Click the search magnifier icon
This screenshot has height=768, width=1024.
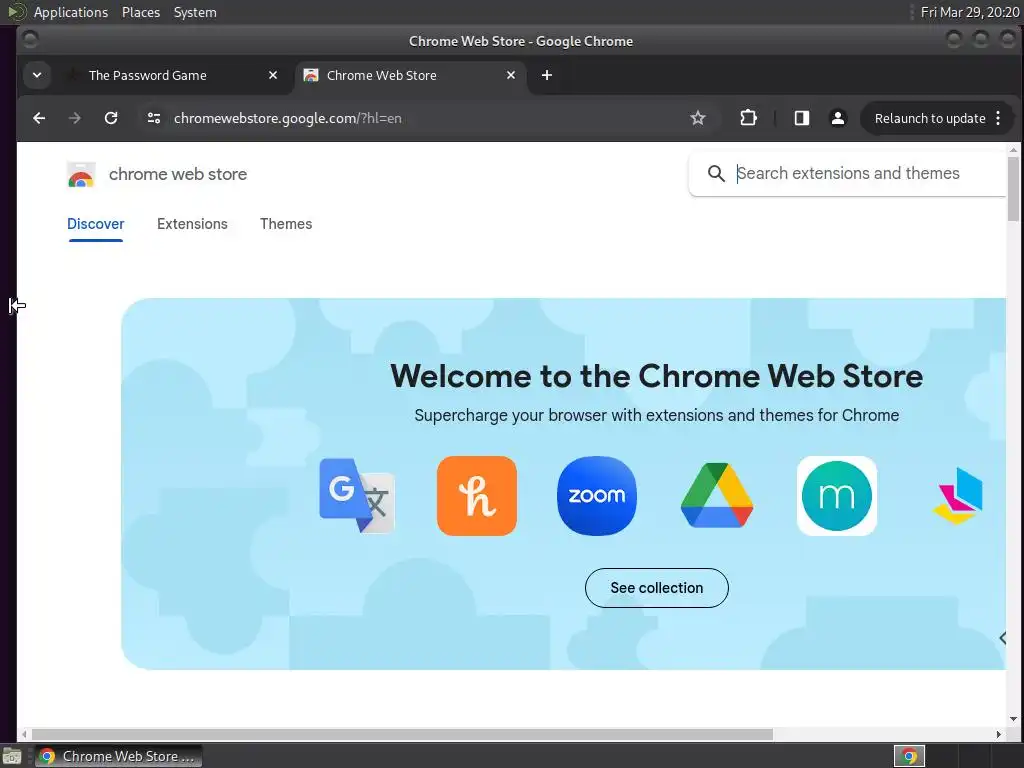point(716,174)
